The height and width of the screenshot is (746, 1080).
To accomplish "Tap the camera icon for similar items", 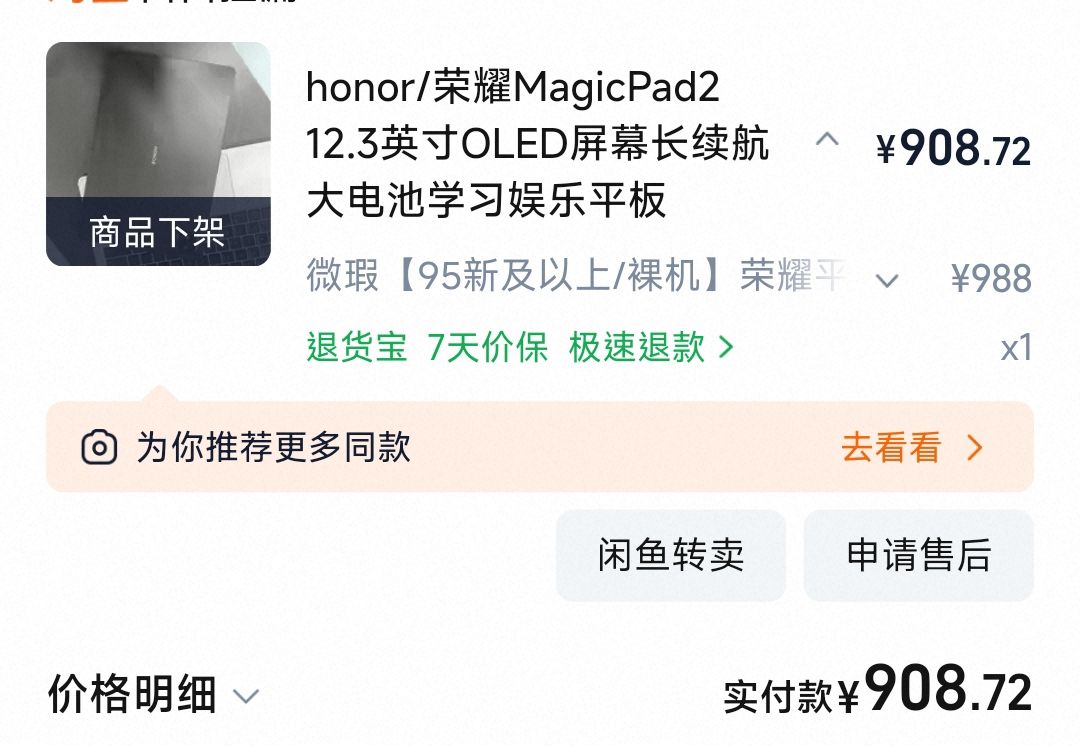I will tap(99, 448).
